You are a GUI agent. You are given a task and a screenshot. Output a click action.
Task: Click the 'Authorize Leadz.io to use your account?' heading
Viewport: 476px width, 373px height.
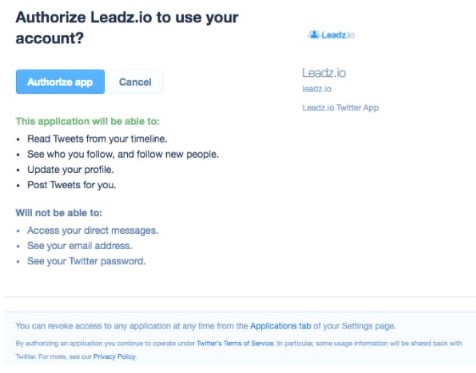click(x=127, y=28)
